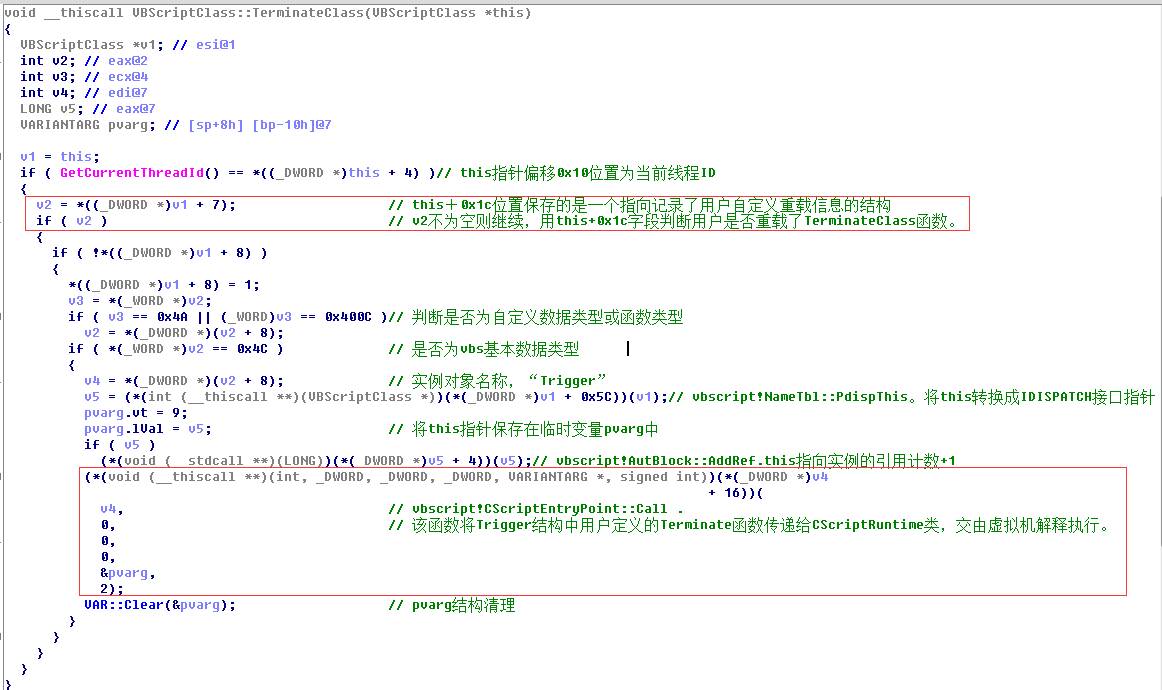This screenshot has width=1162, height=690.
Task: Click the 'v1 = this;' assignment
Action: tap(60, 156)
